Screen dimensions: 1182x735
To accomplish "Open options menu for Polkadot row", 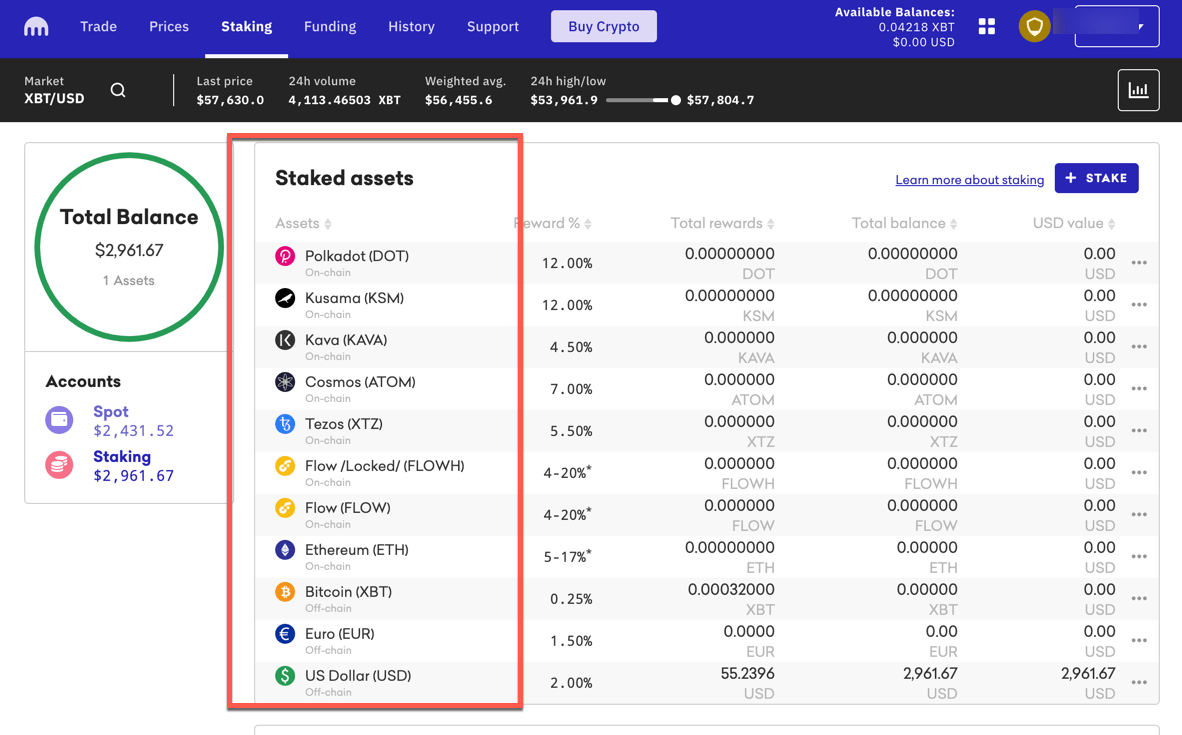I will click(1139, 263).
